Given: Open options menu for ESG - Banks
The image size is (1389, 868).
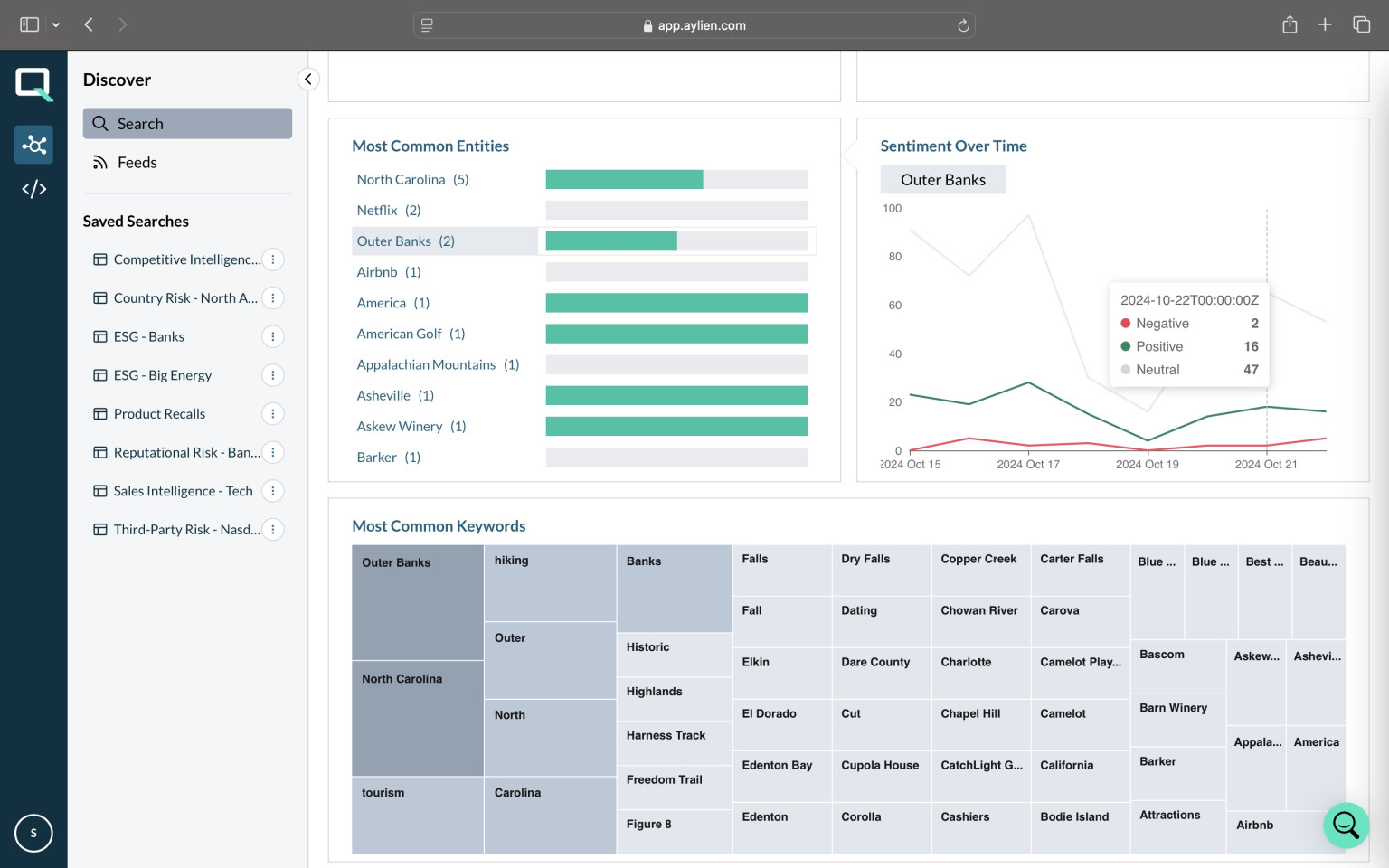Looking at the screenshot, I should (273, 336).
